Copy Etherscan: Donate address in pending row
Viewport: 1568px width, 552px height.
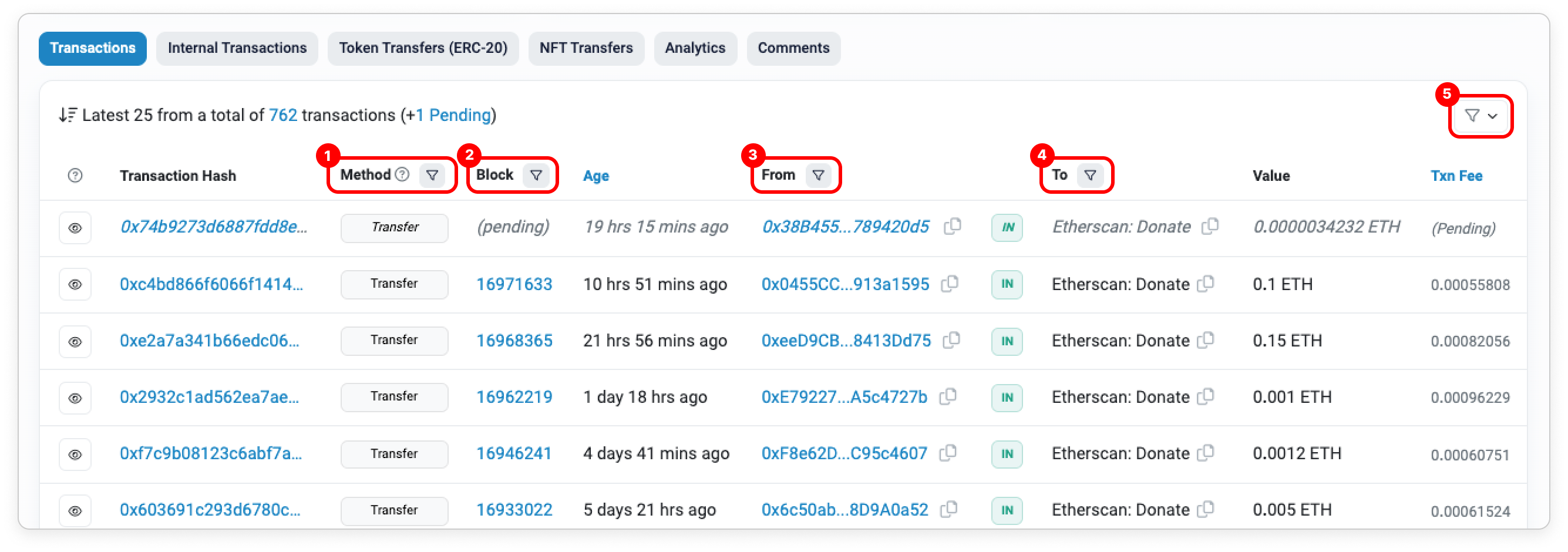(x=1210, y=227)
